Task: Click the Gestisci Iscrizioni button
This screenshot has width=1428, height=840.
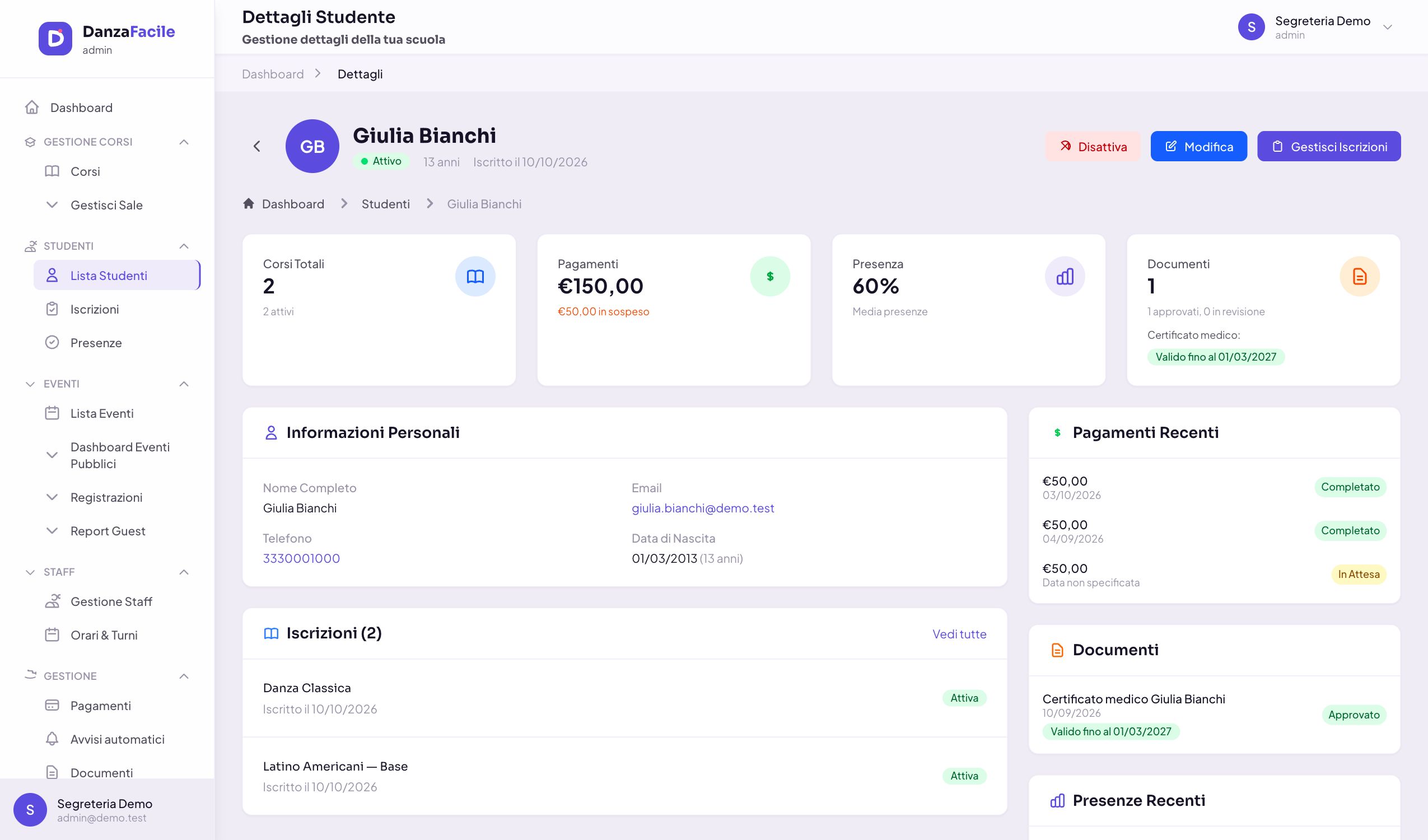Action: tap(1329, 146)
